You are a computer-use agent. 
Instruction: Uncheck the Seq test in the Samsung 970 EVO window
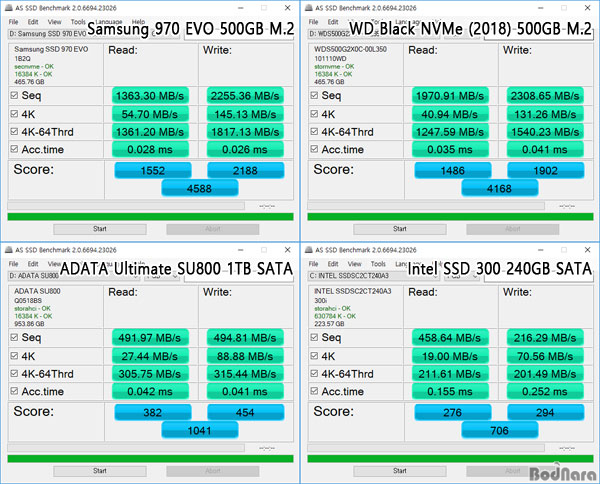[x=13, y=95]
